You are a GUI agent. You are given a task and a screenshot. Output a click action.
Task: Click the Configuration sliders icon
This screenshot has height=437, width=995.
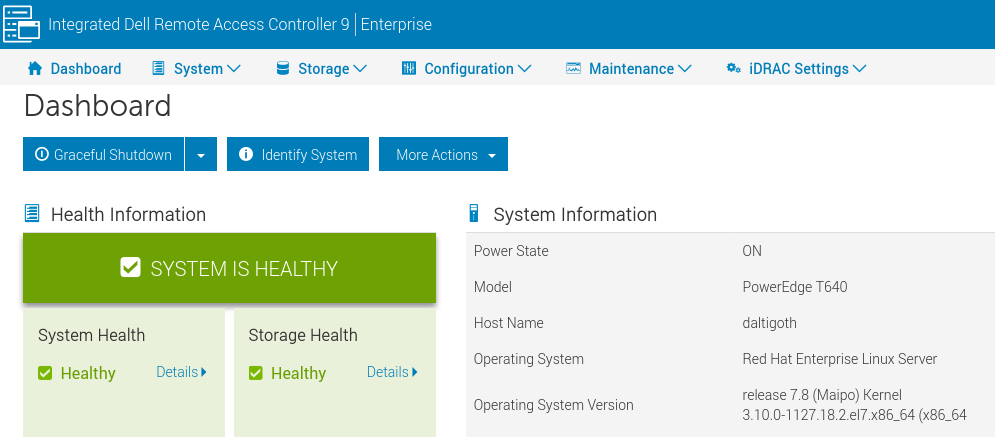click(x=408, y=69)
